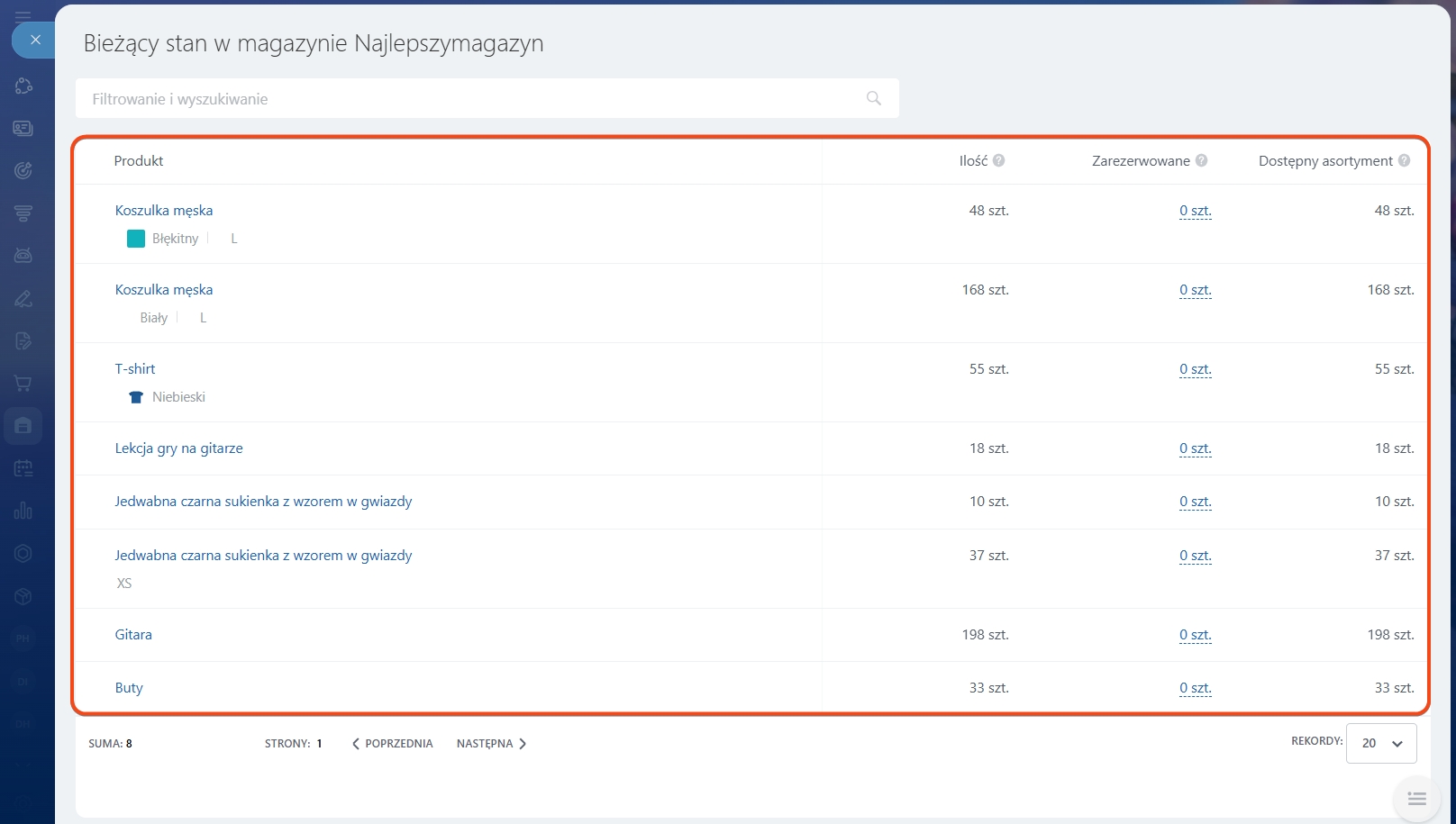Click the funnel icon in sidebar
Viewport: 1456px width, 824px height.
[x=23, y=213]
